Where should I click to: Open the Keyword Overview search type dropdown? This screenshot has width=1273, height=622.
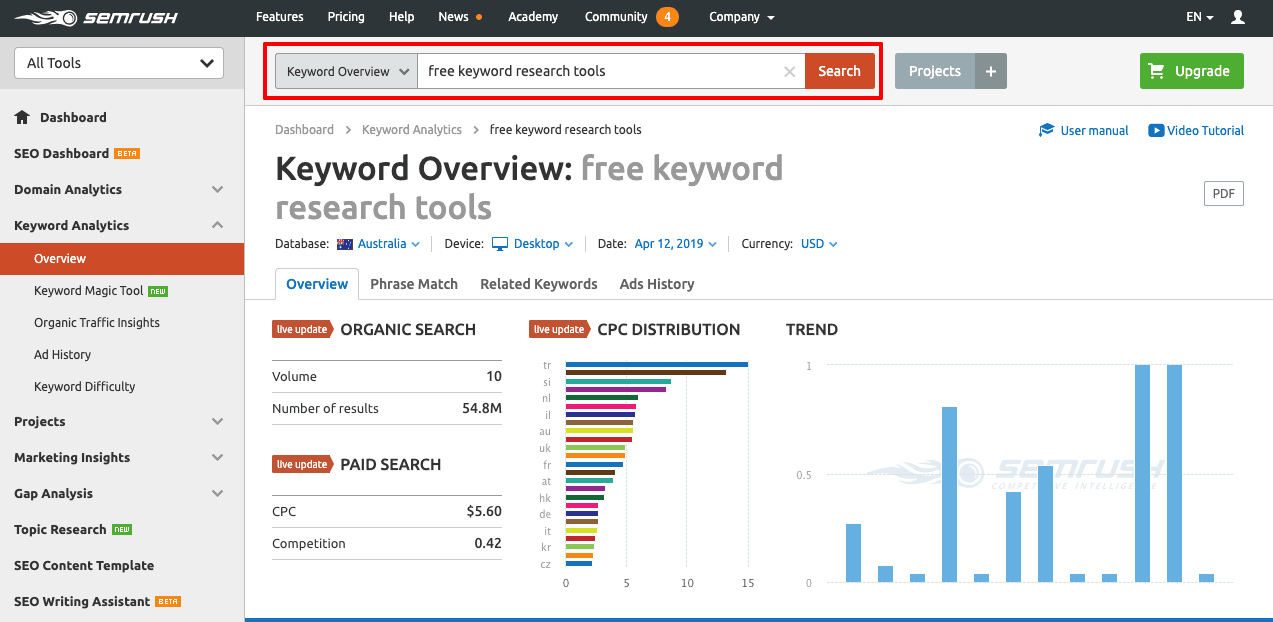point(347,71)
